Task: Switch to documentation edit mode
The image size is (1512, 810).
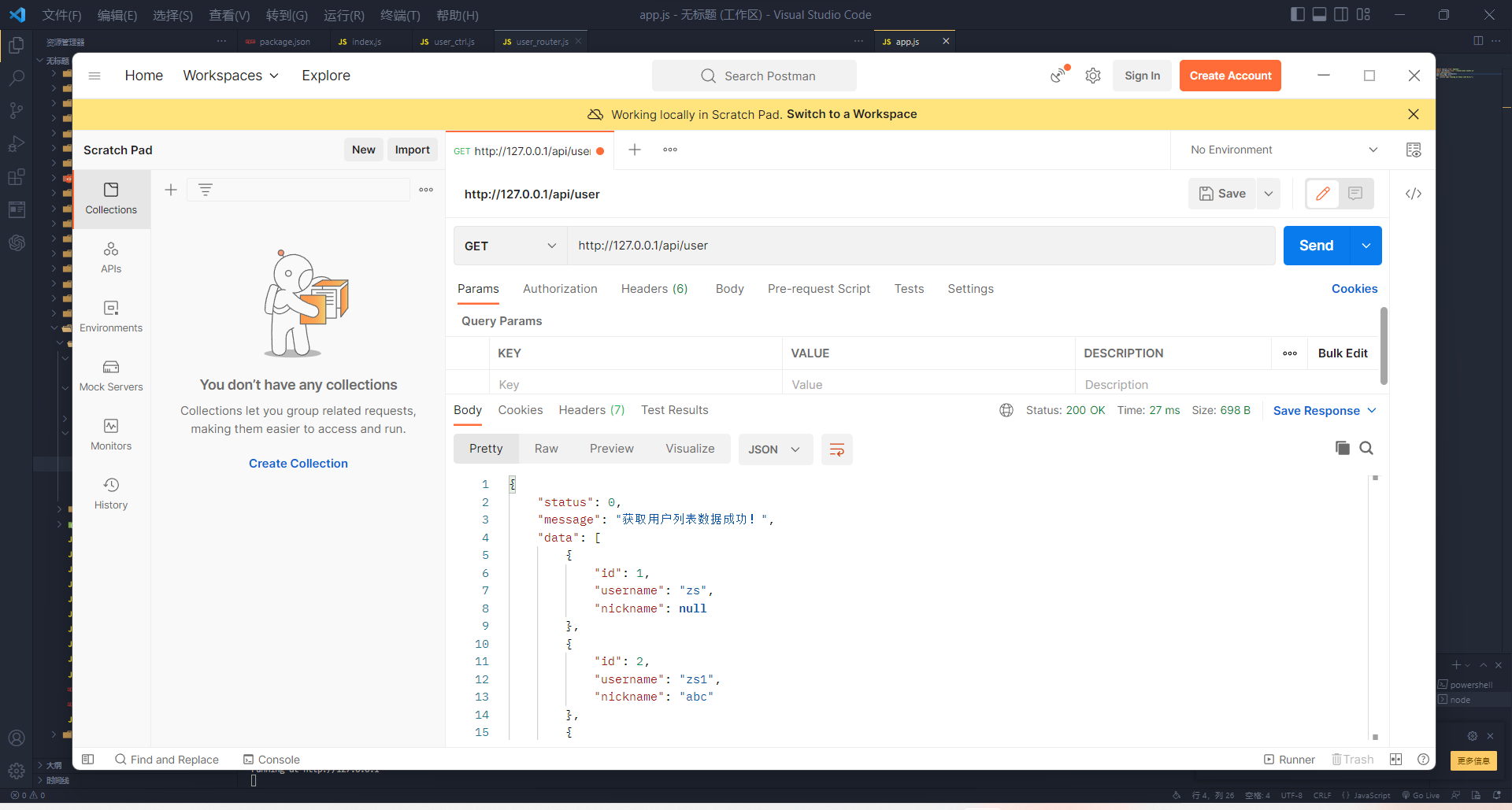Action: pyautogui.click(x=1322, y=194)
